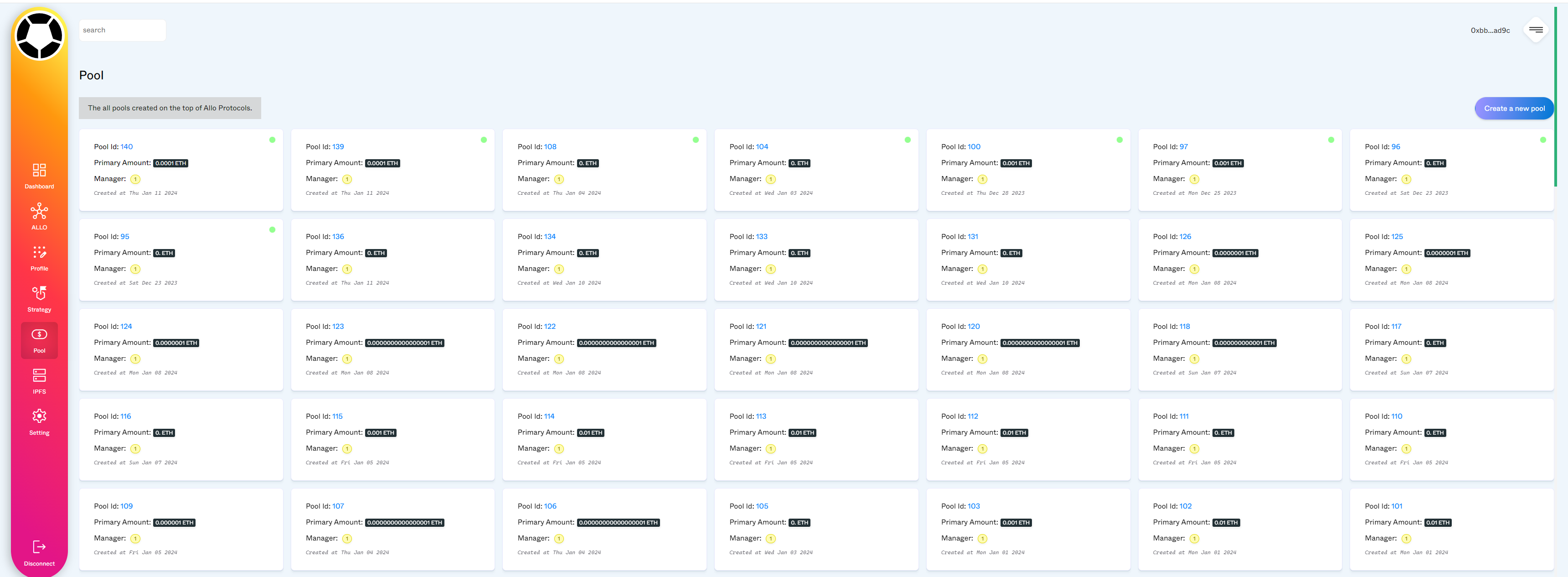The width and height of the screenshot is (1568, 577).
Task: Open the Dashboard sidebar icon
Action: click(x=39, y=170)
